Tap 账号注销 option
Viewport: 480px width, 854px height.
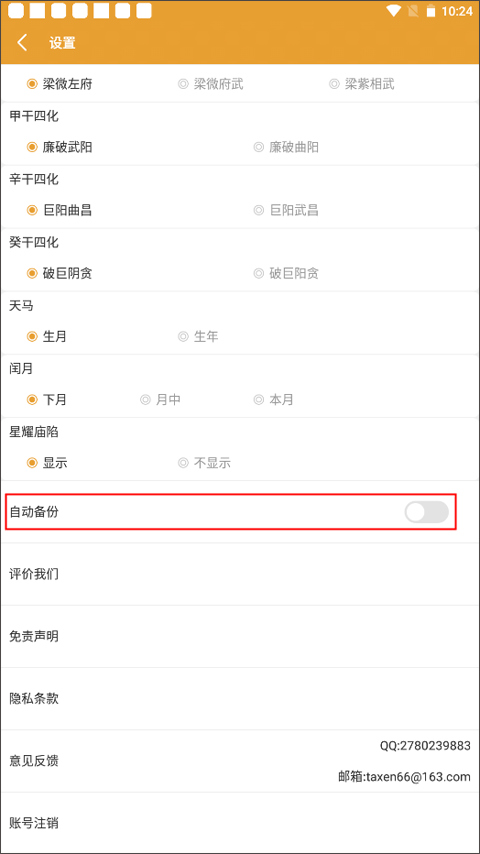click(x=240, y=823)
